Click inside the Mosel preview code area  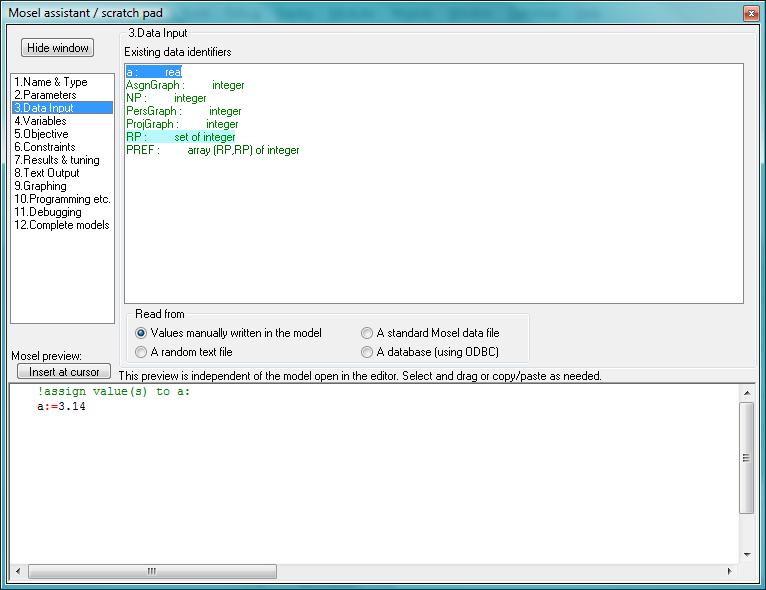(380, 480)
